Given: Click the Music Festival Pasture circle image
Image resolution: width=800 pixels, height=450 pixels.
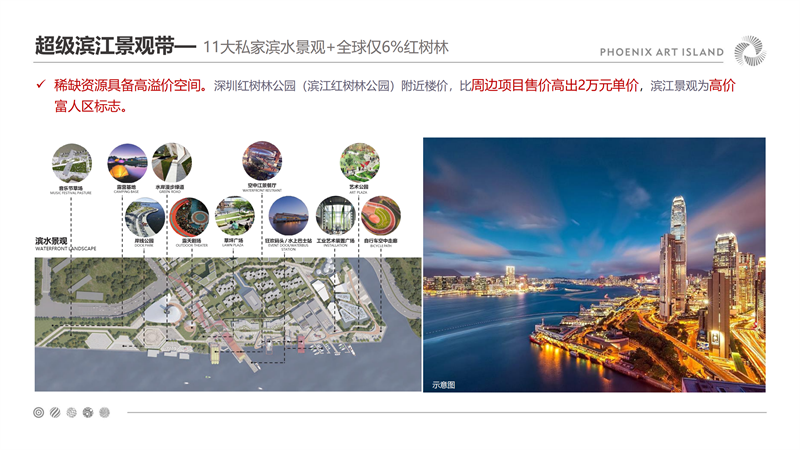Looking at the screenshot, I should [x=72, y=162].
